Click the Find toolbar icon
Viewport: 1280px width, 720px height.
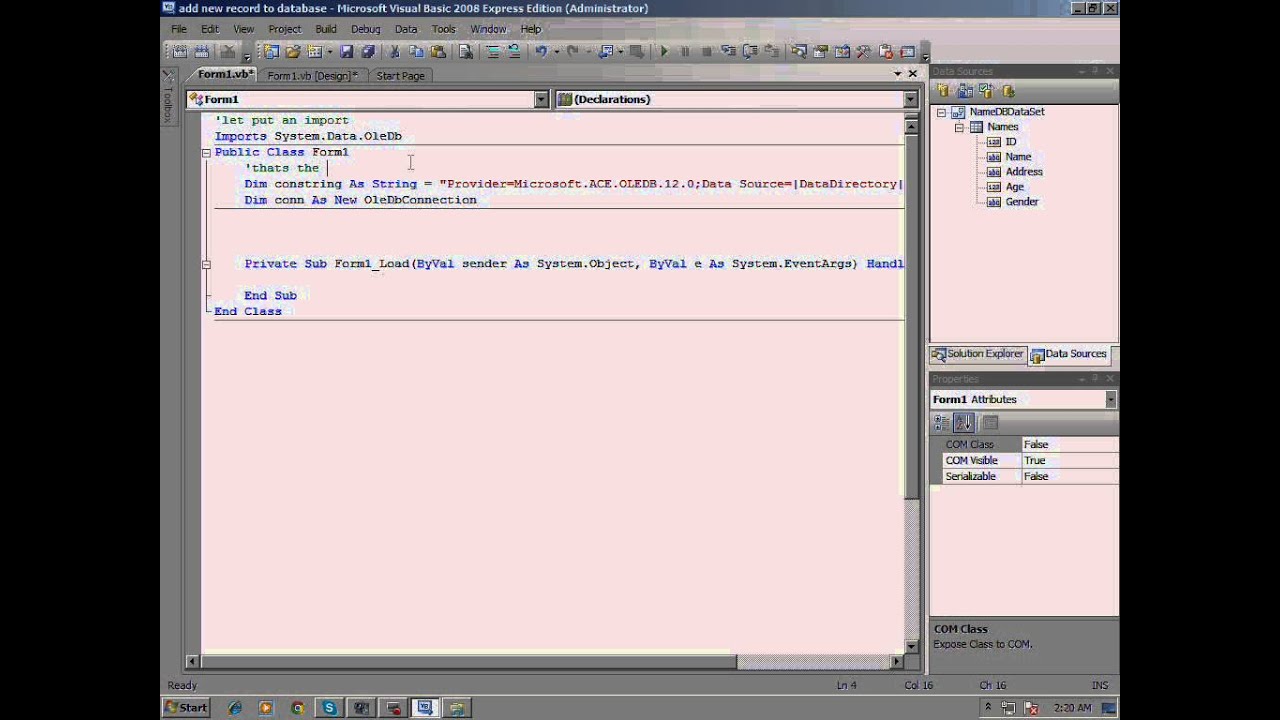tap(466, 51)
